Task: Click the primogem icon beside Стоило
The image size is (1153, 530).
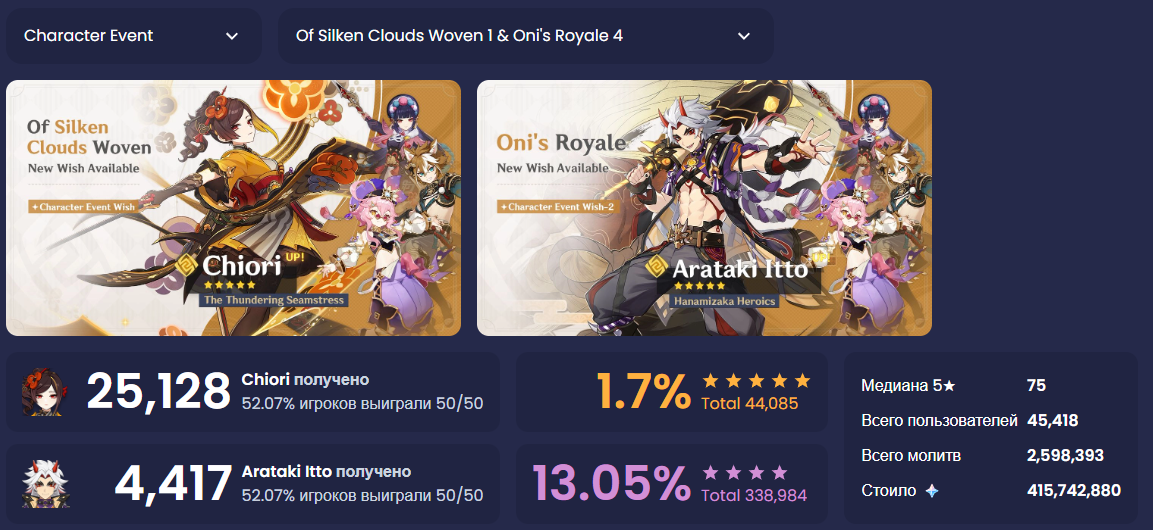Action: coord(932,491)
